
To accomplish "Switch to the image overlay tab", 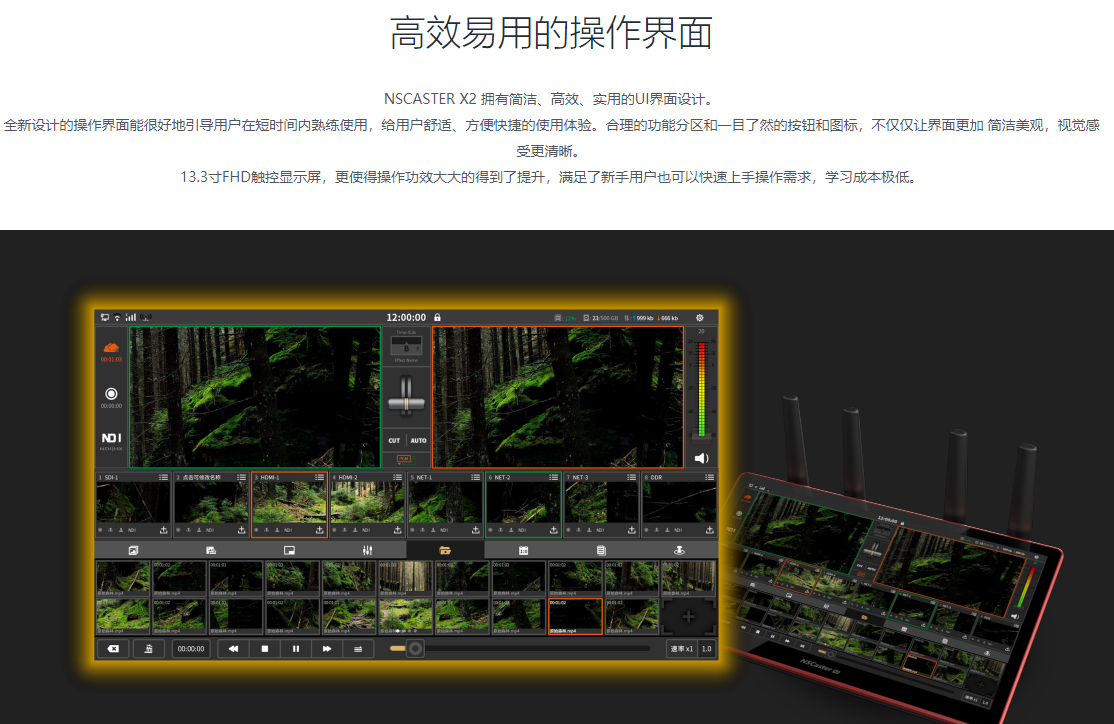I will [x=133, y=551].
